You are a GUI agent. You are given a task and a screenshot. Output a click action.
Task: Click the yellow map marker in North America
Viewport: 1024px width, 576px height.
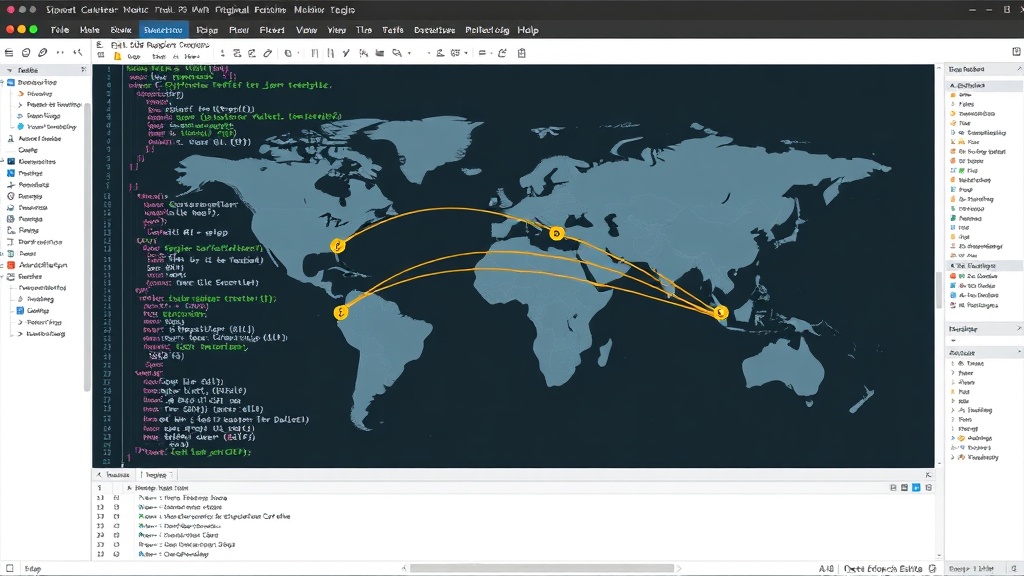click(x=338, y=246)
